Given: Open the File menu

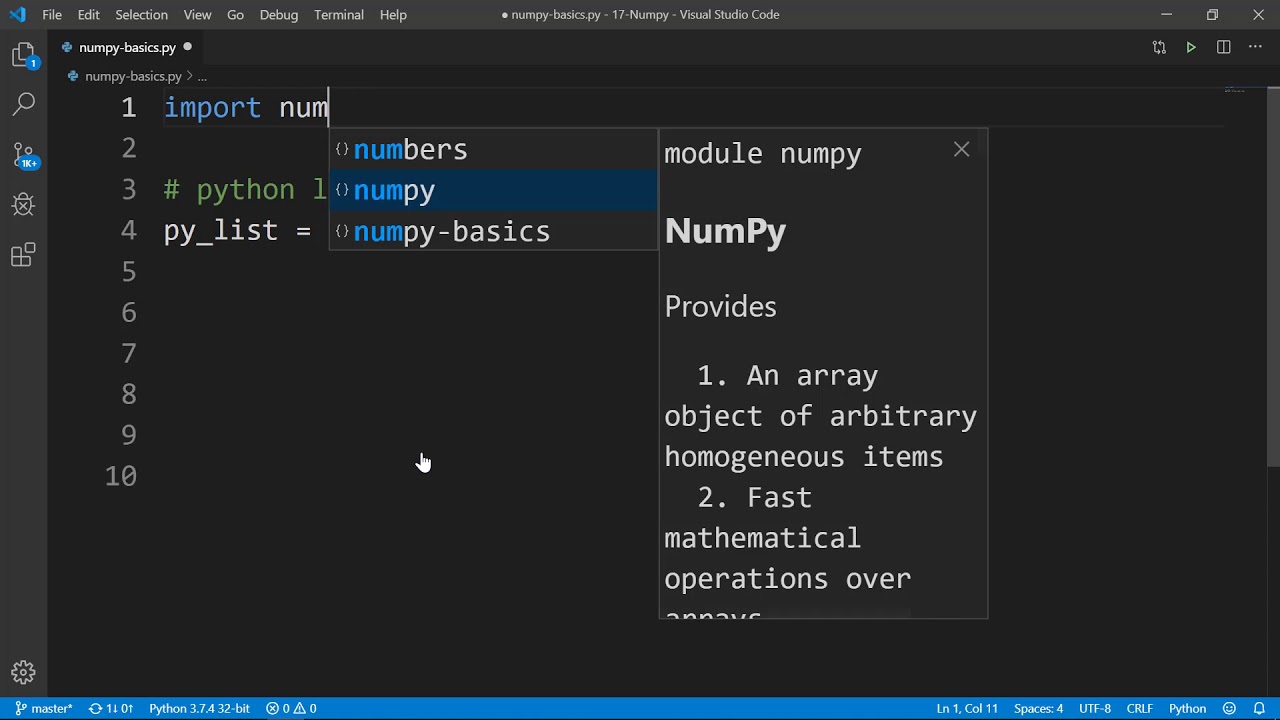Looking at the screenshot, I should click(52, 14).
